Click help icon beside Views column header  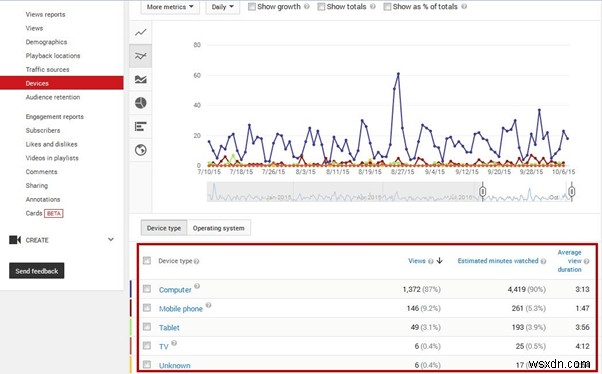(x=431, y=261)
